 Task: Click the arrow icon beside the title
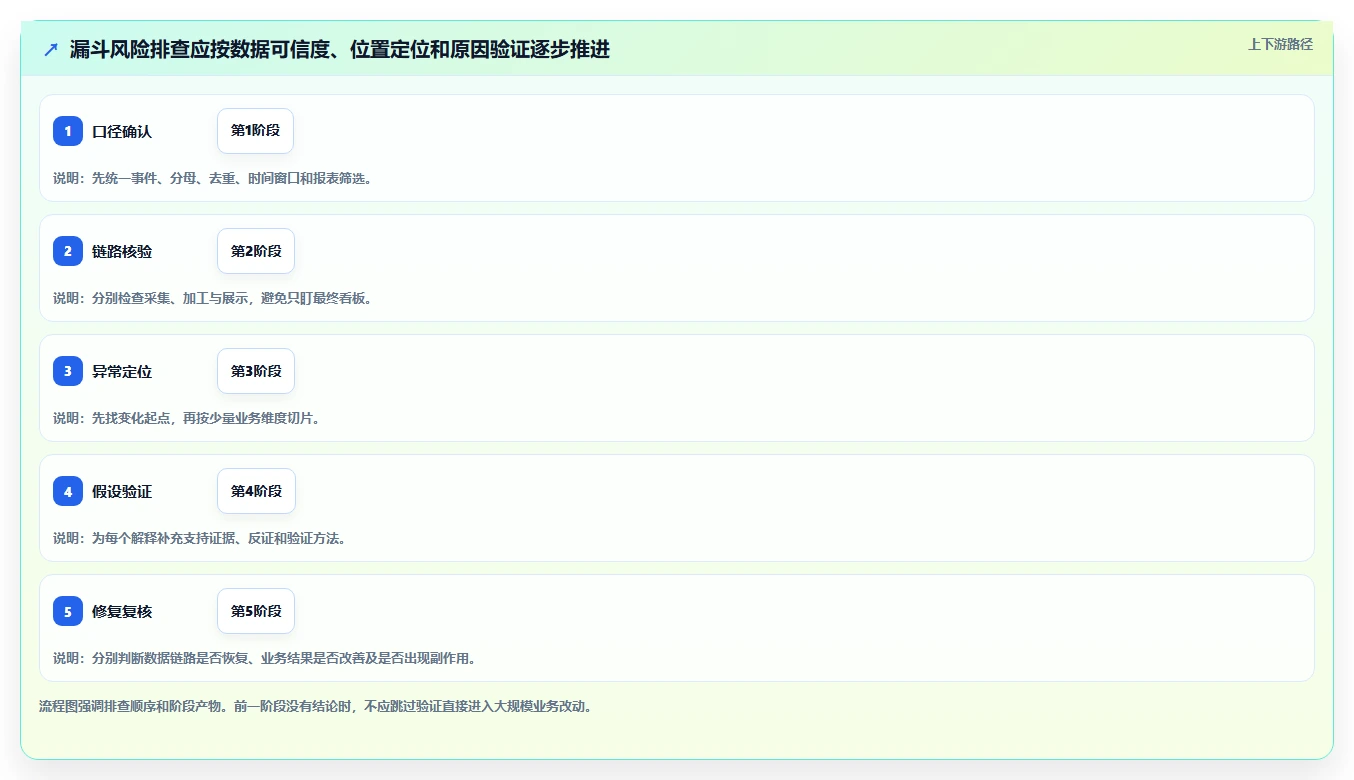[x=51, y=49]
